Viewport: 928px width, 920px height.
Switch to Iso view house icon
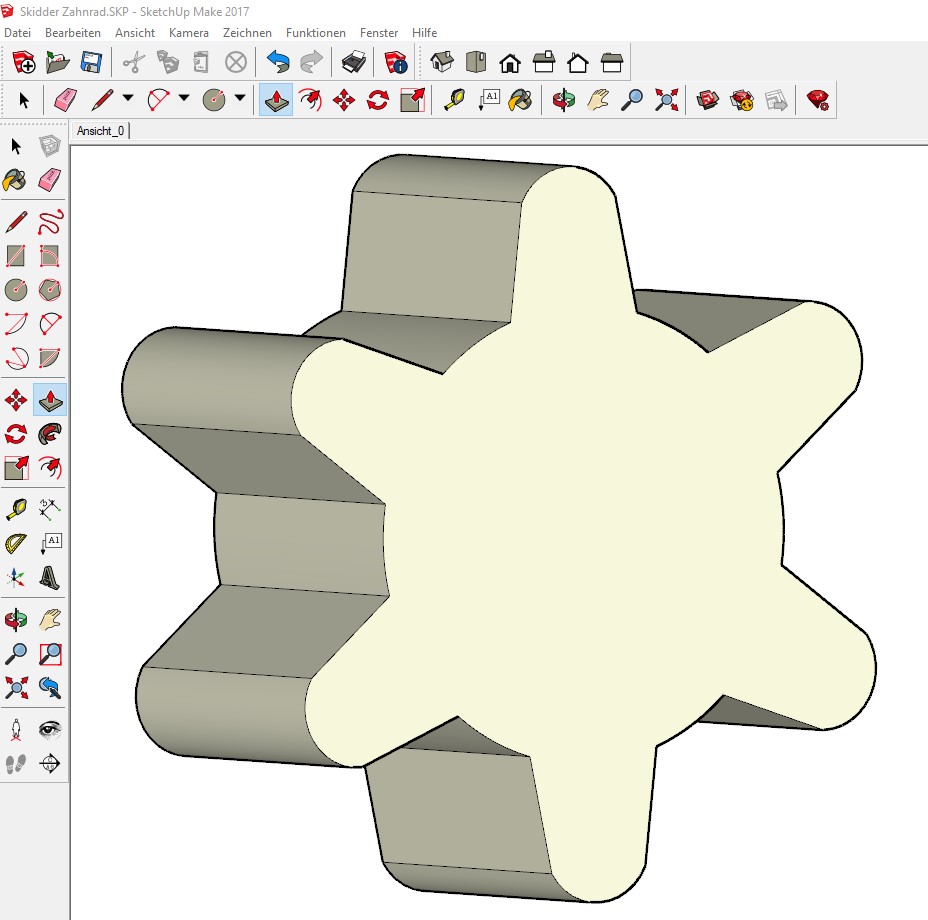pos(442,63)
